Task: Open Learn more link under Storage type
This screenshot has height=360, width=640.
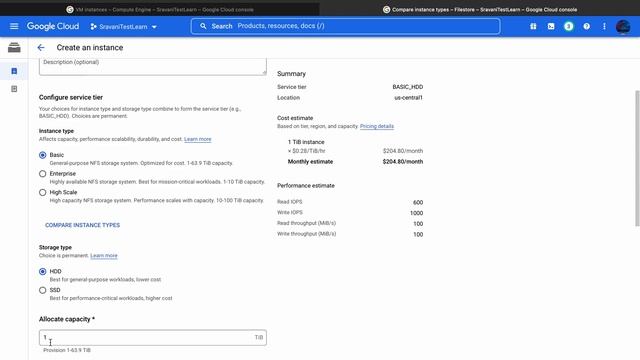Action: click(104, 256)
